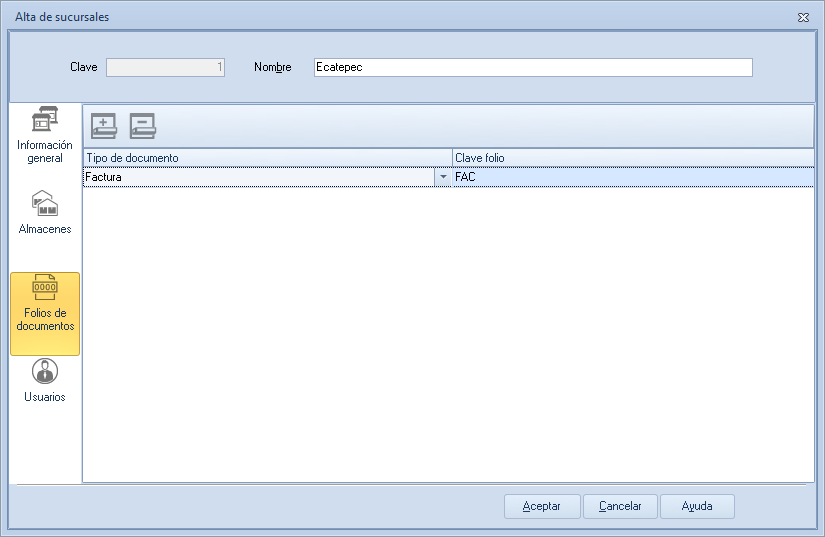Close the Alta de sucursales dialog

(803, 17)
